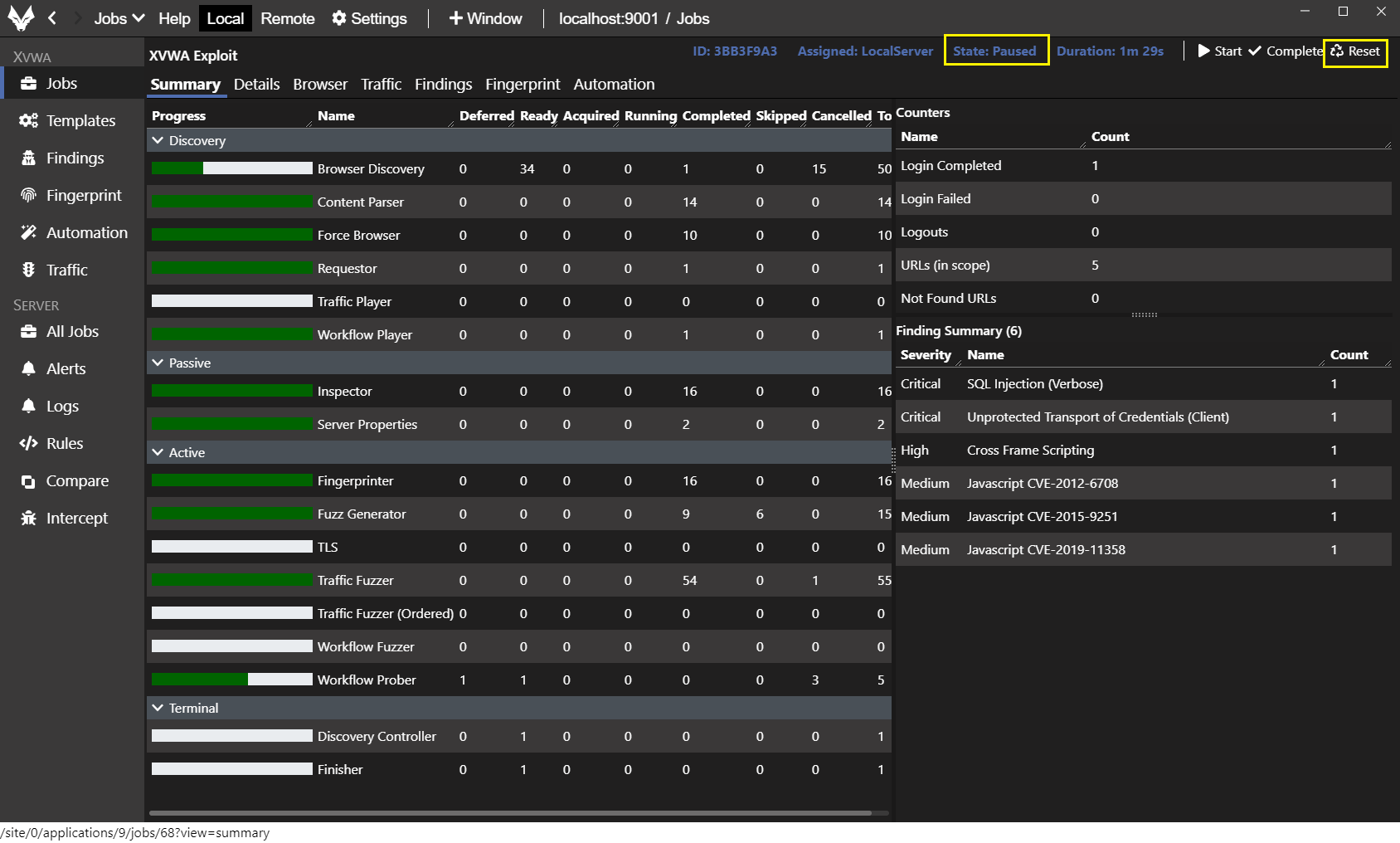Collapse the Passive task group
Viewport: 1400px width, 843px height.
coord(158,363)
